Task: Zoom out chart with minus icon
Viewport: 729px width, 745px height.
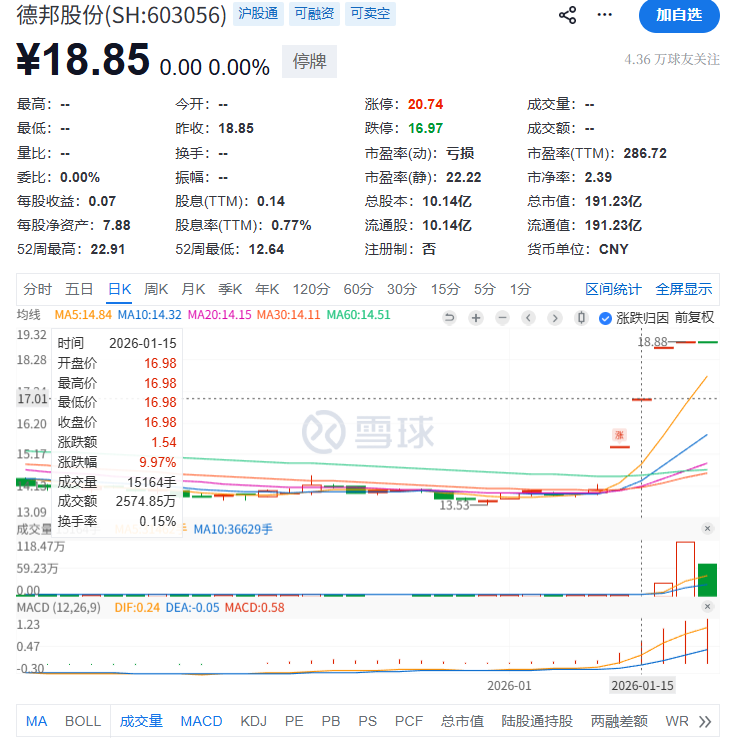Action: coord(502,317)
